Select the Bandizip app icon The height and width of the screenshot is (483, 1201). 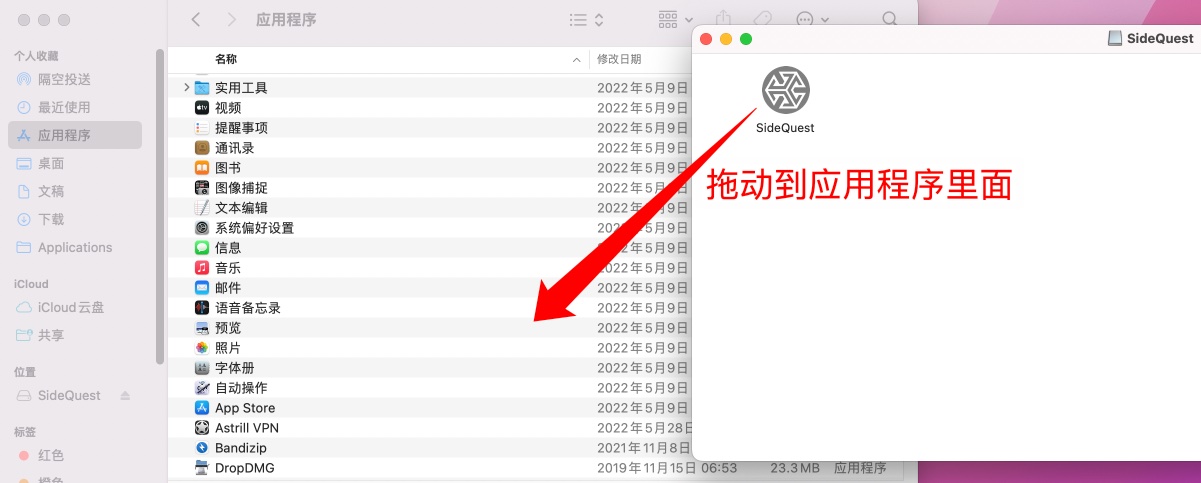click(201, 448)
